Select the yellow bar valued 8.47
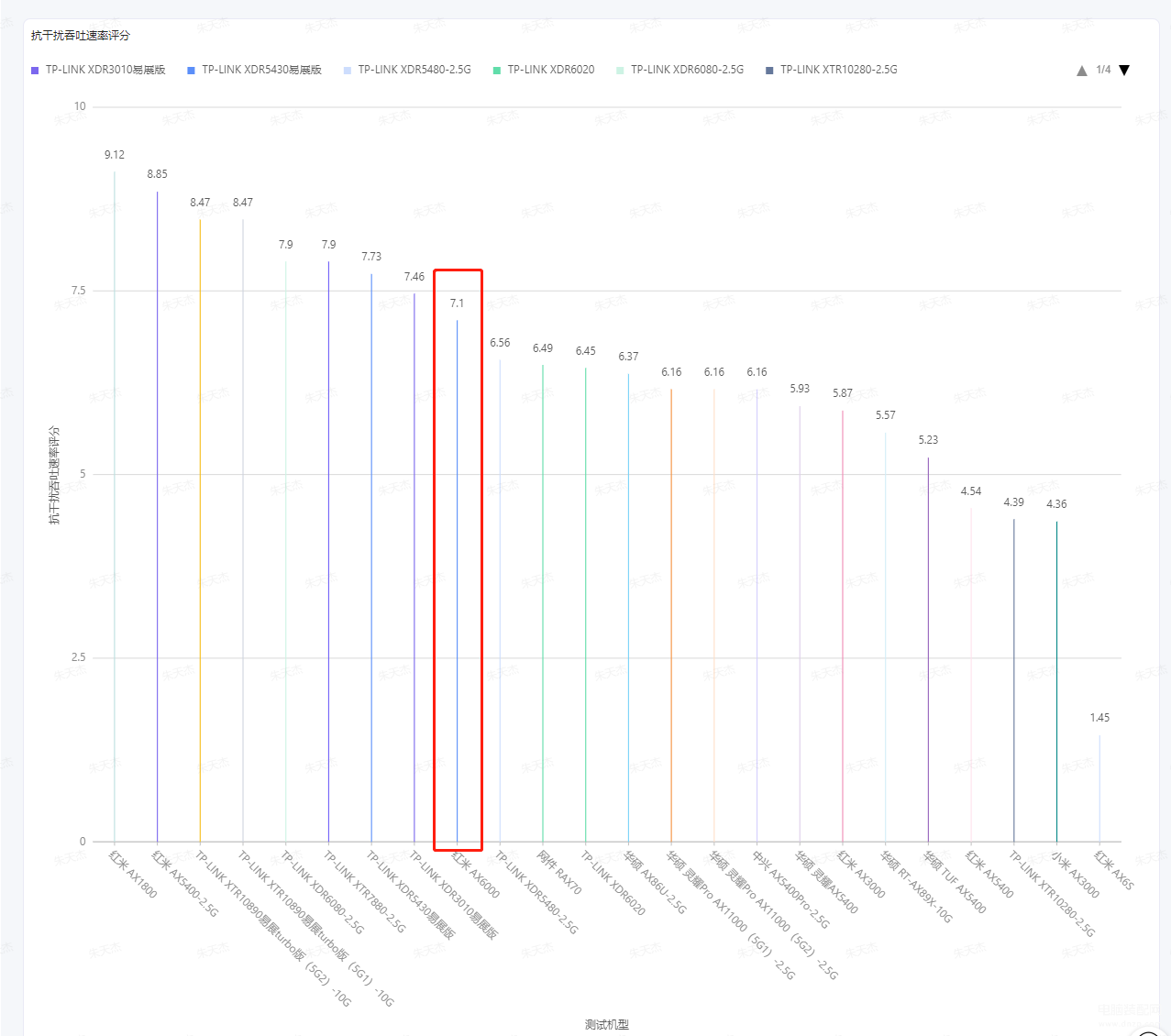Image resolution: width=1171 pixels, height=1036 pixels. (x=200, y=531)
